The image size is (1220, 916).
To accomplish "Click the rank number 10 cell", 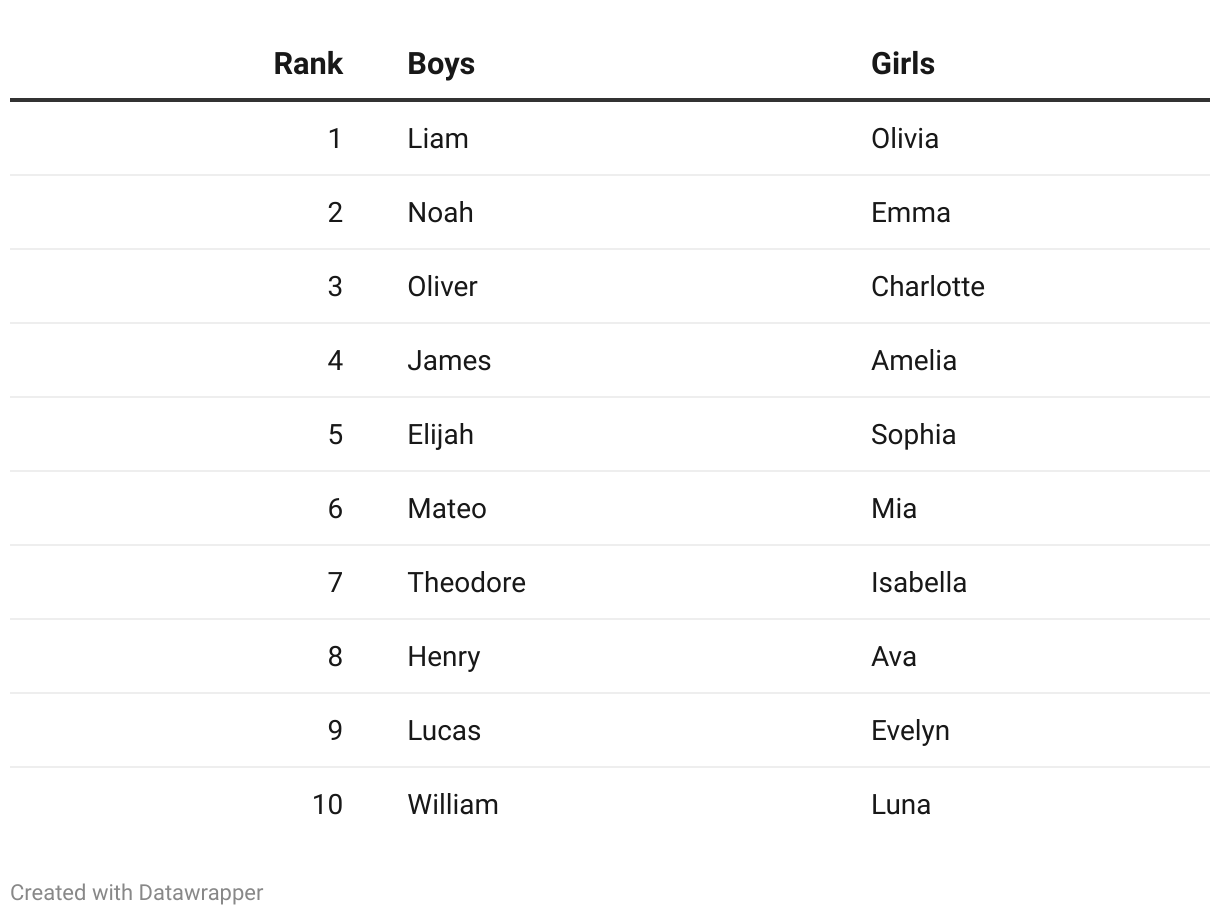I will [327, 804].
